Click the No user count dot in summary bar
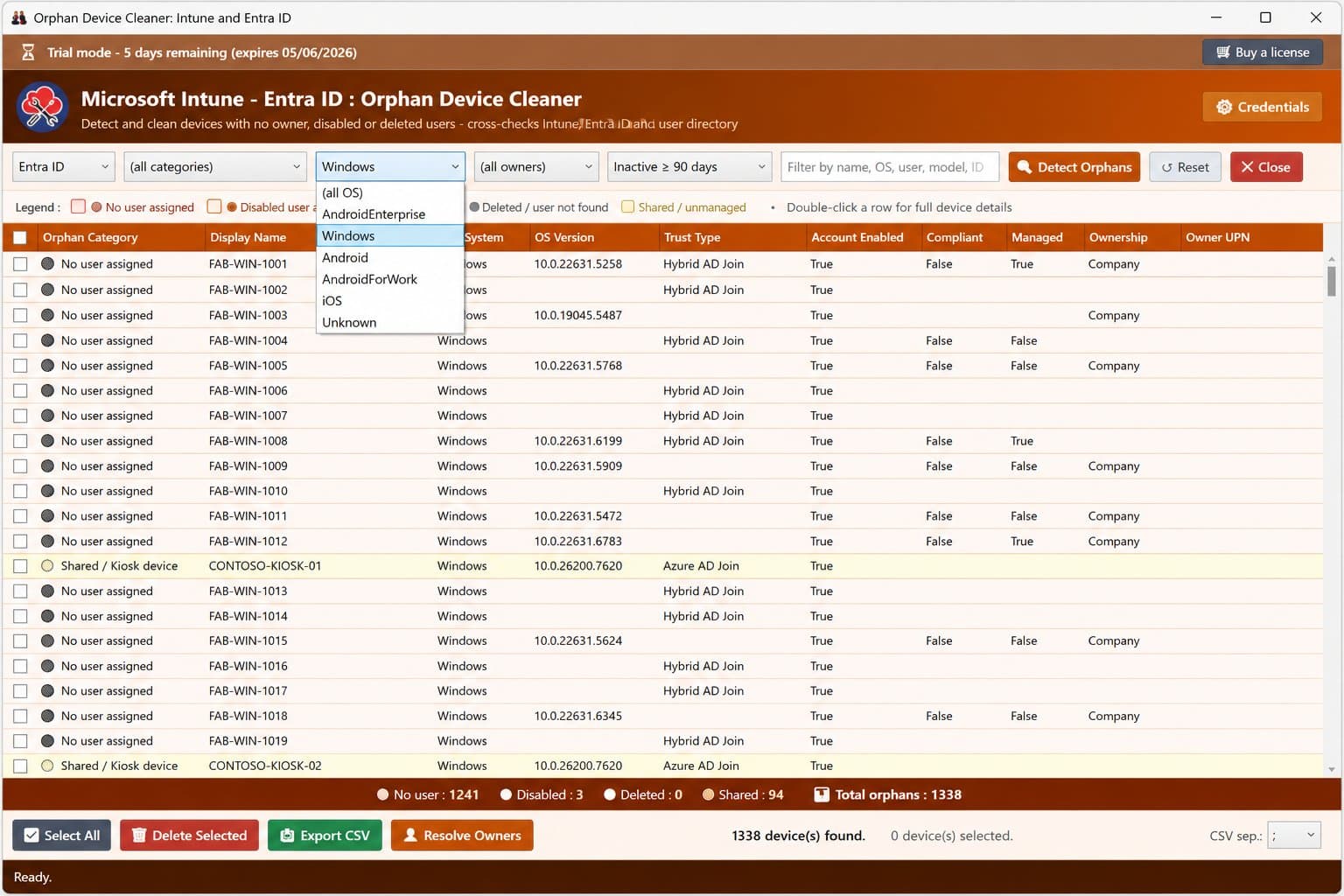Image resolution: width=1344 pixels, height=896 pixels. pos(382,794)
